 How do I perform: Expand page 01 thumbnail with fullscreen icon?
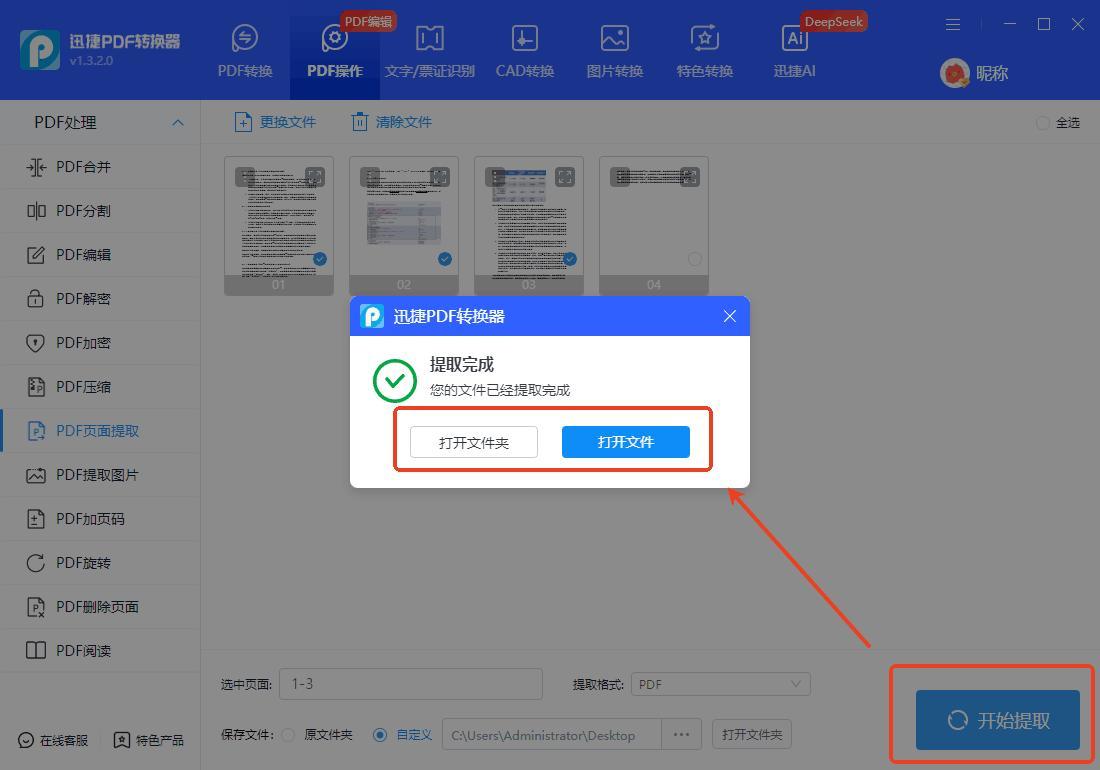point(315,177)
